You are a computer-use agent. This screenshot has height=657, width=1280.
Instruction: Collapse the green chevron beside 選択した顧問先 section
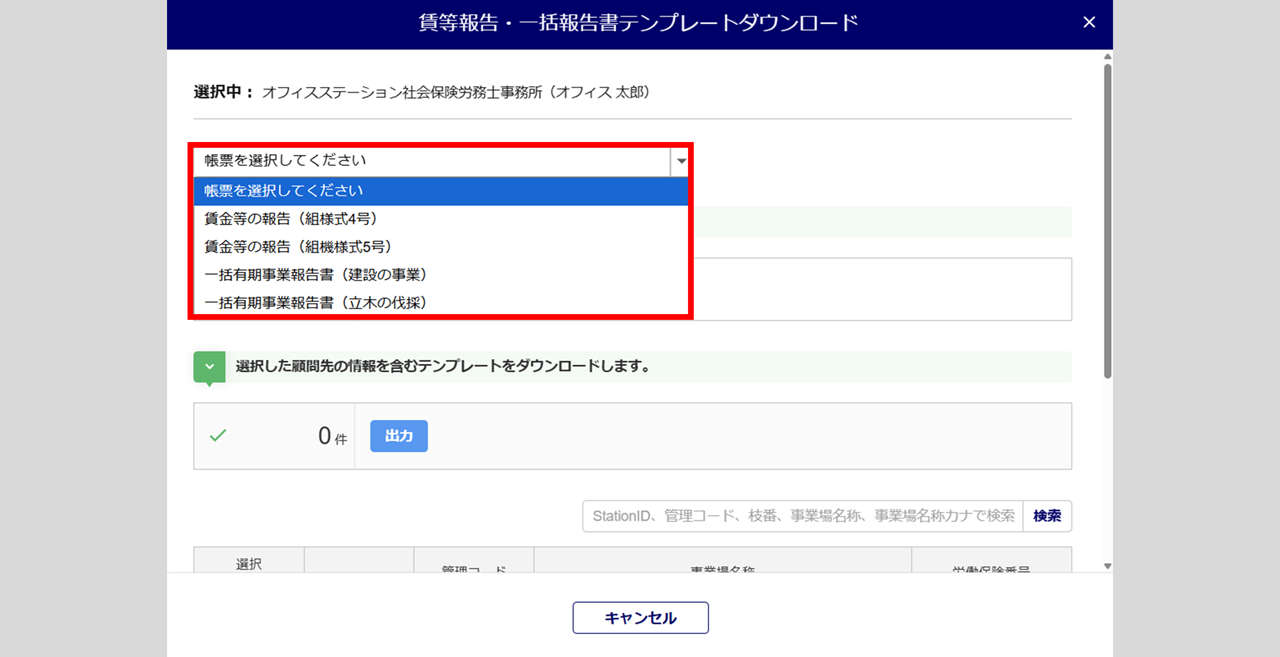click(x=208, y=367)
